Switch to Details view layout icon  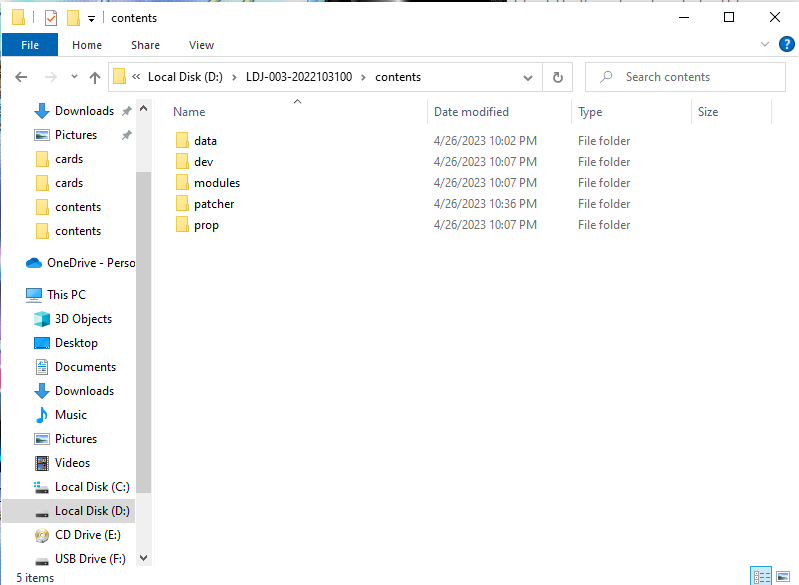pos(761,576)
